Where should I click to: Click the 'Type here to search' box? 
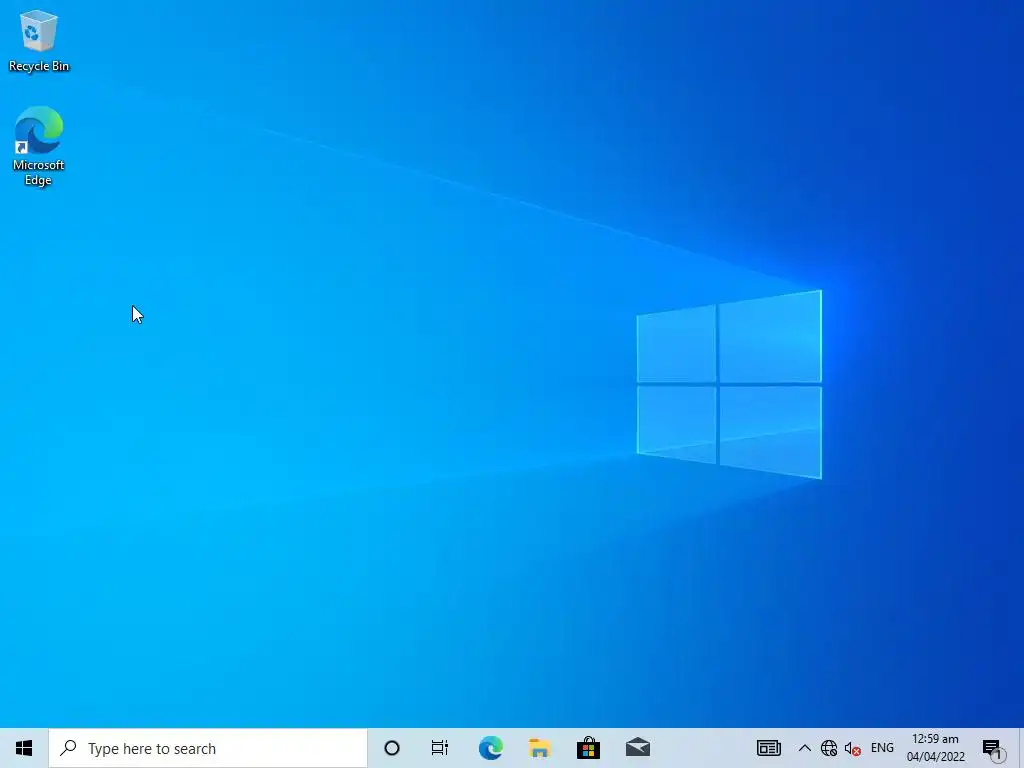pos(208,748)
